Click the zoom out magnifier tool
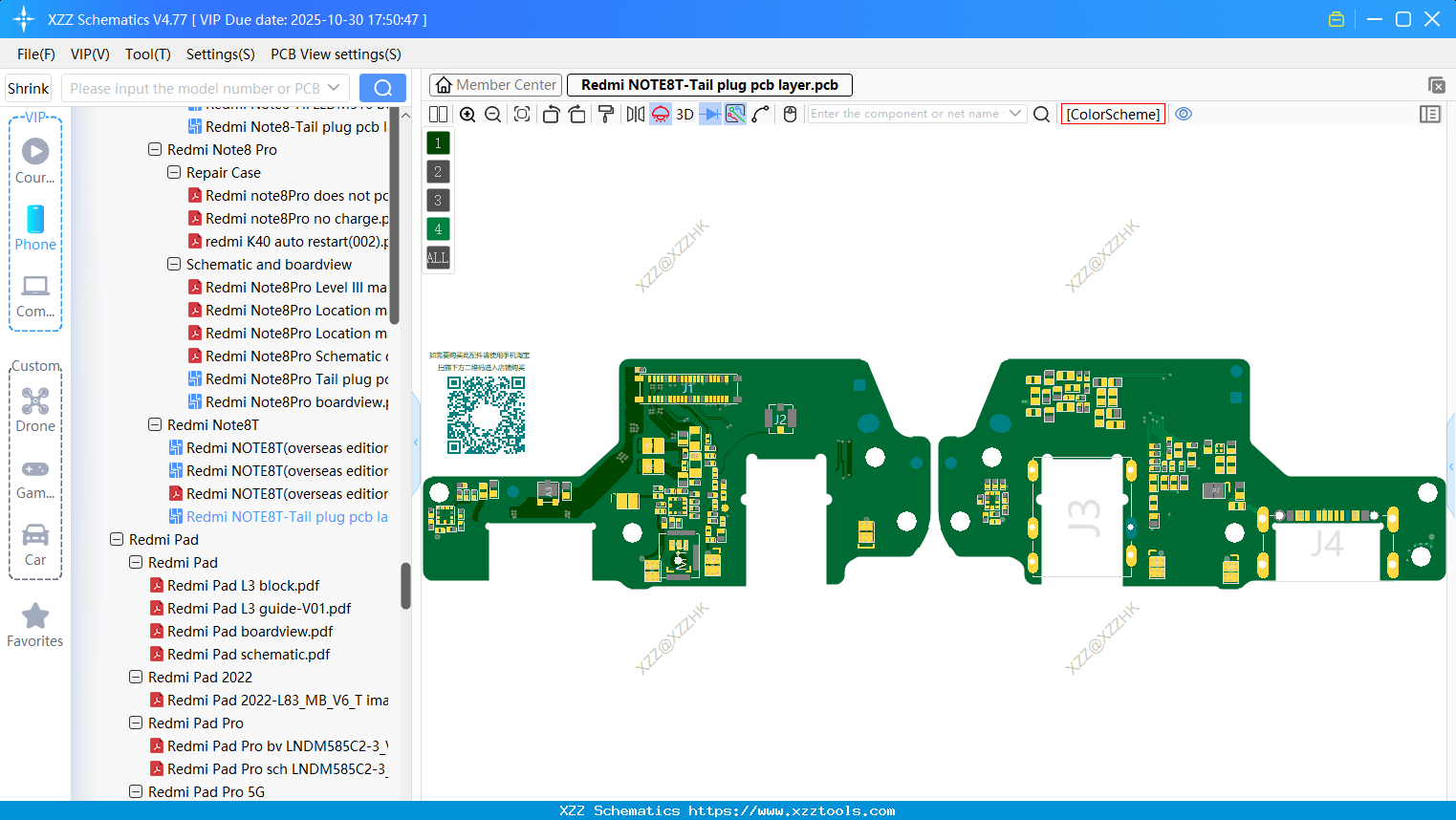This screenshot has height=820, width=1456. [492, 114]
